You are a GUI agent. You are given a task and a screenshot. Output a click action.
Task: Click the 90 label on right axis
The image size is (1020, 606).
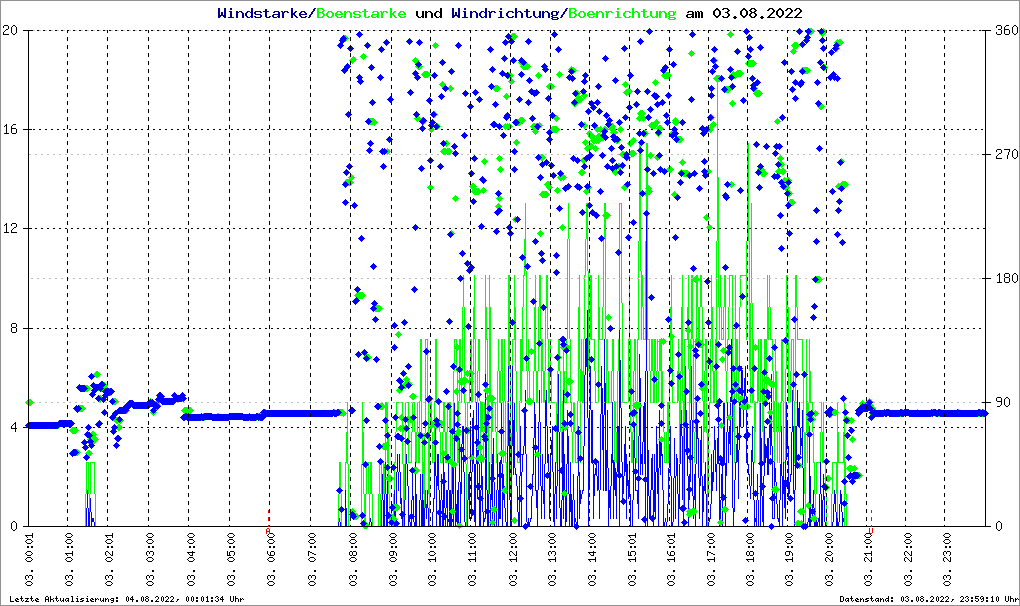(x=1001, y=402)
